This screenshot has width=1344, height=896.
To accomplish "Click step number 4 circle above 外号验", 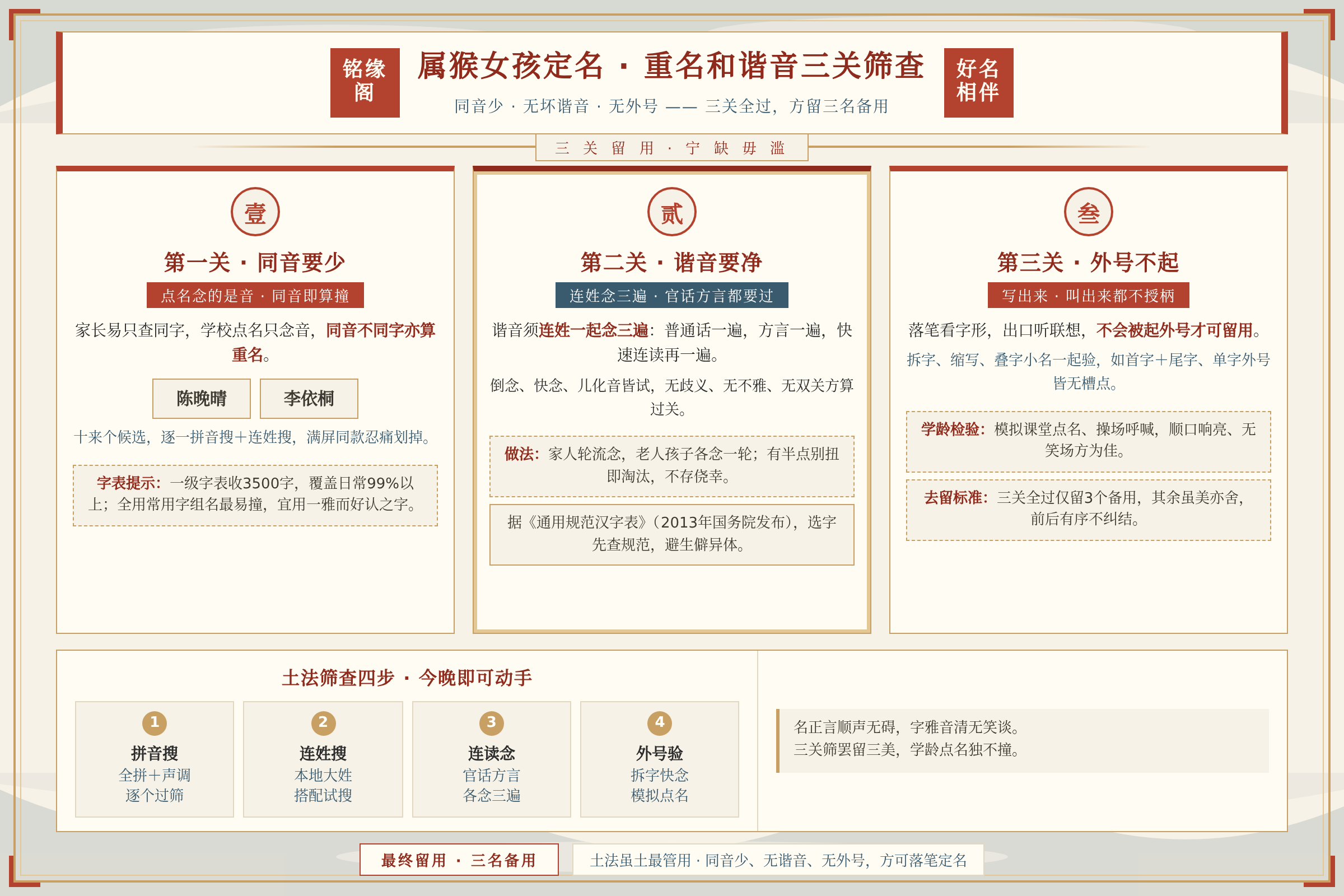I will 660,723.
